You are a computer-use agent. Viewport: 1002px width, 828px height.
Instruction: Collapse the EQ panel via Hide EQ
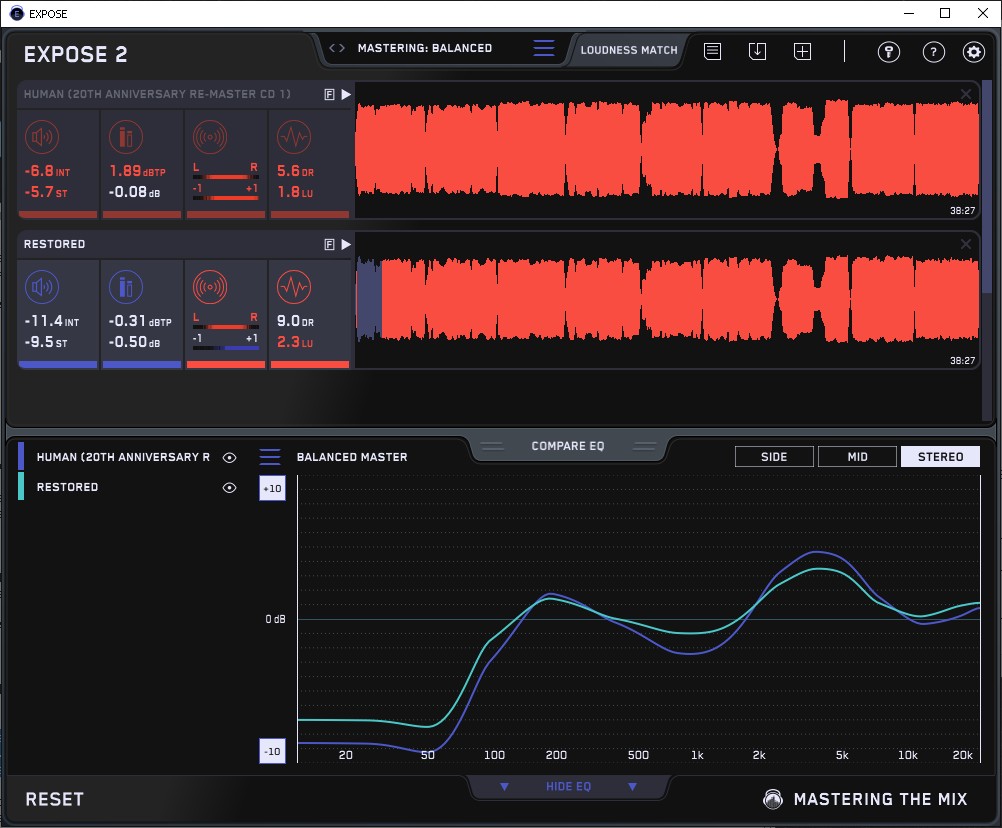coord(568,787)
